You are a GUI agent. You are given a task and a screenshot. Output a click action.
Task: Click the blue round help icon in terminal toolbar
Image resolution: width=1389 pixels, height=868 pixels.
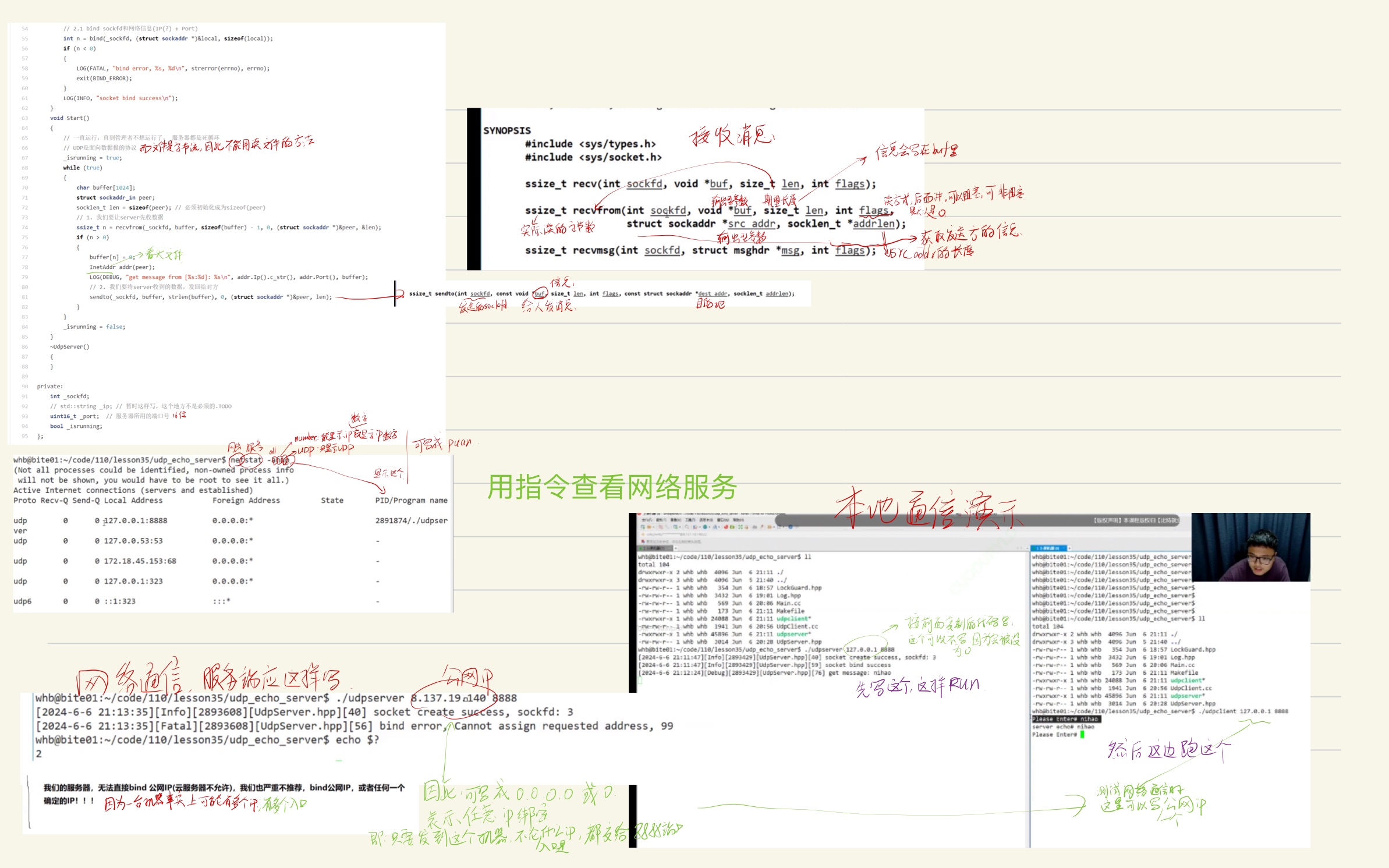(791, 527)
